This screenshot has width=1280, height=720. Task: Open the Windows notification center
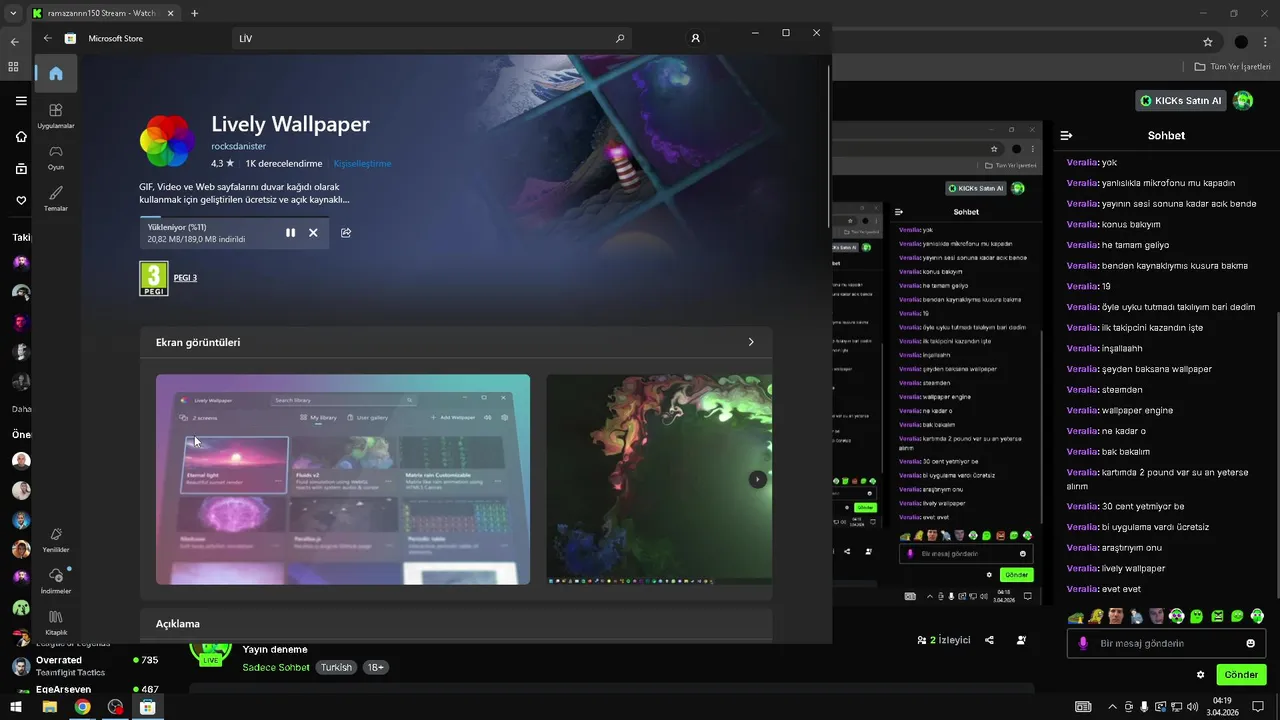click(1259, 707)
